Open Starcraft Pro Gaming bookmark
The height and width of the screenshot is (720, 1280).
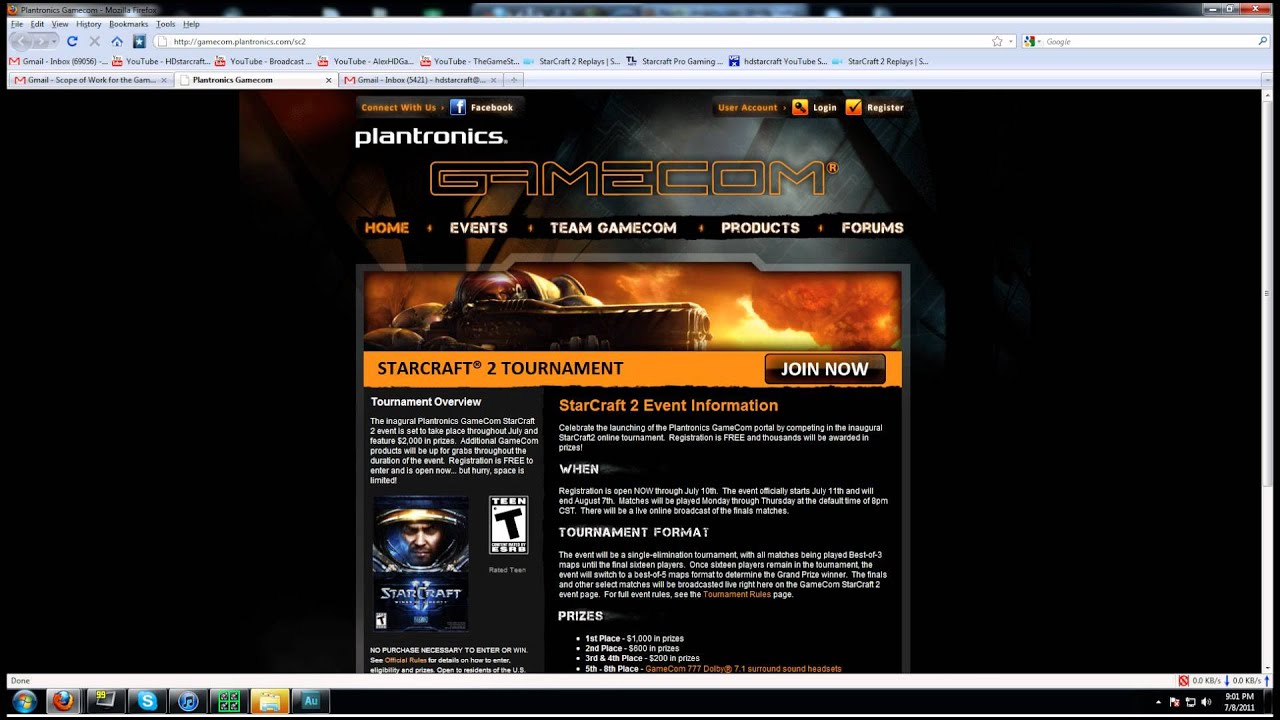tap(675, 61)
